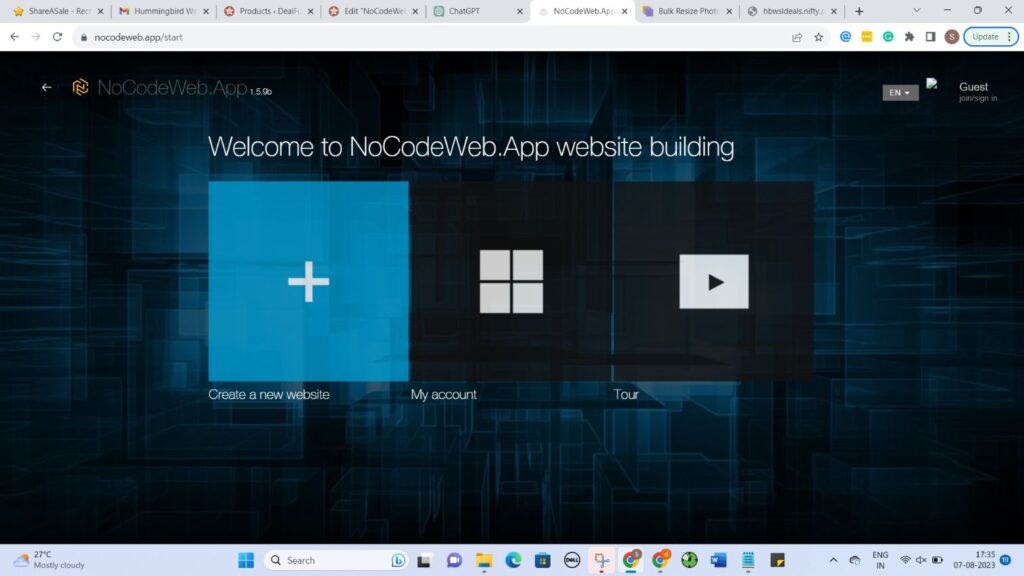1024x576 pixels.
Task: Open Notepad from the taskbar
Action: pos(748,560)
